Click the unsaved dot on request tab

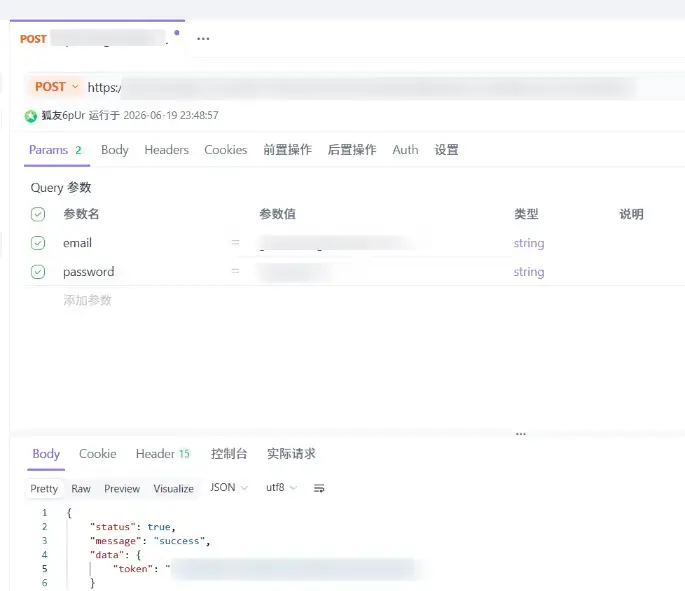tap(176, 33)
